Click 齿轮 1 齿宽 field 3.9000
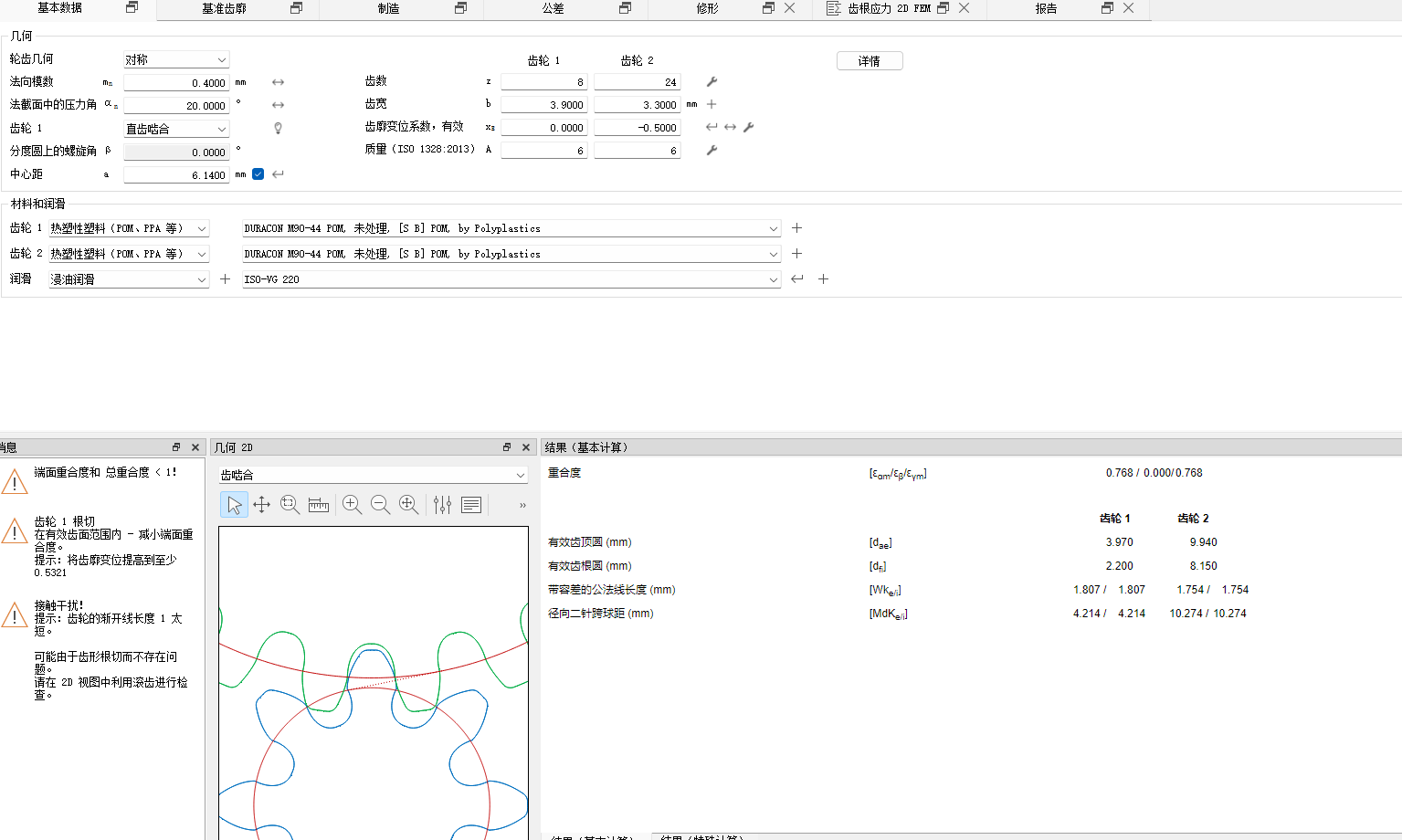 [x=543, y=105]
